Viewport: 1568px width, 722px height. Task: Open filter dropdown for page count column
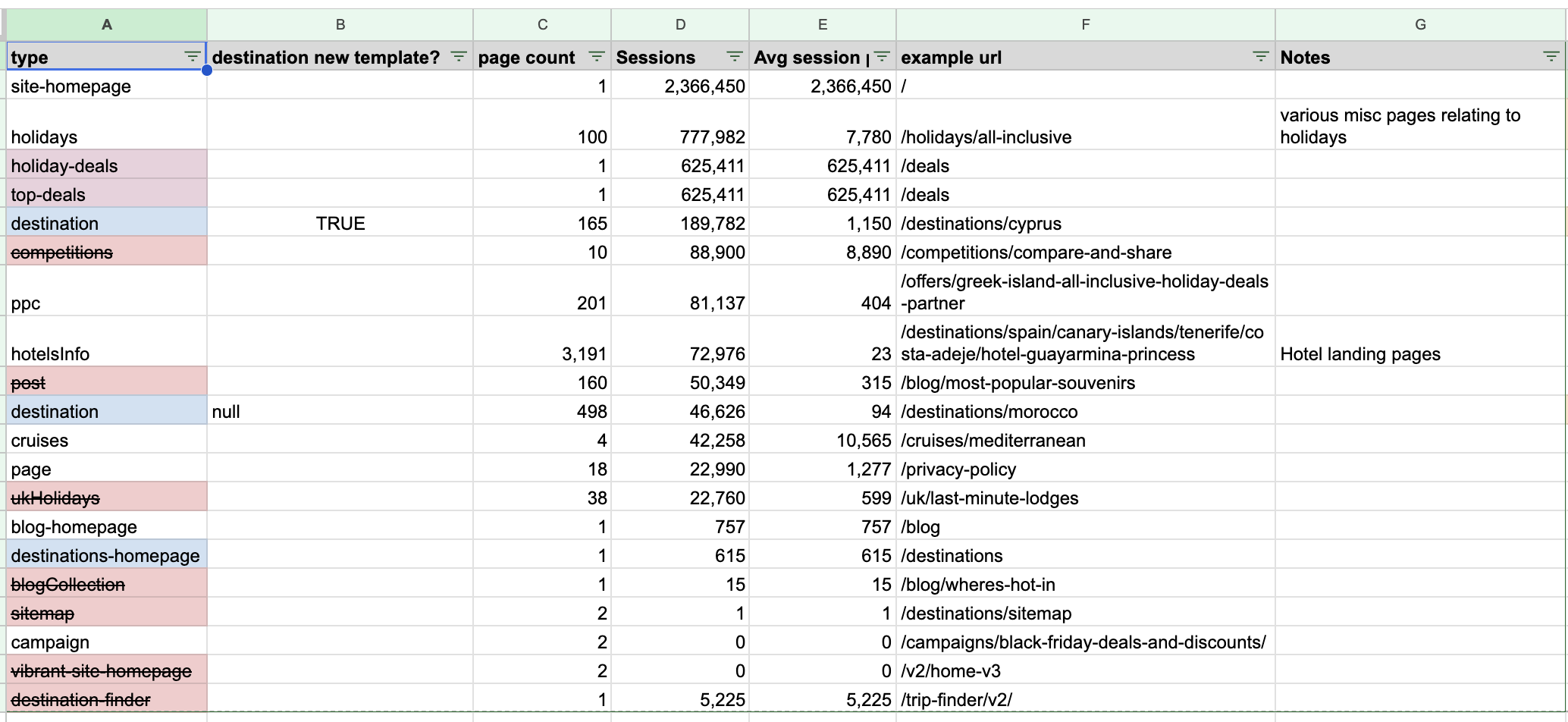[597, 57]
